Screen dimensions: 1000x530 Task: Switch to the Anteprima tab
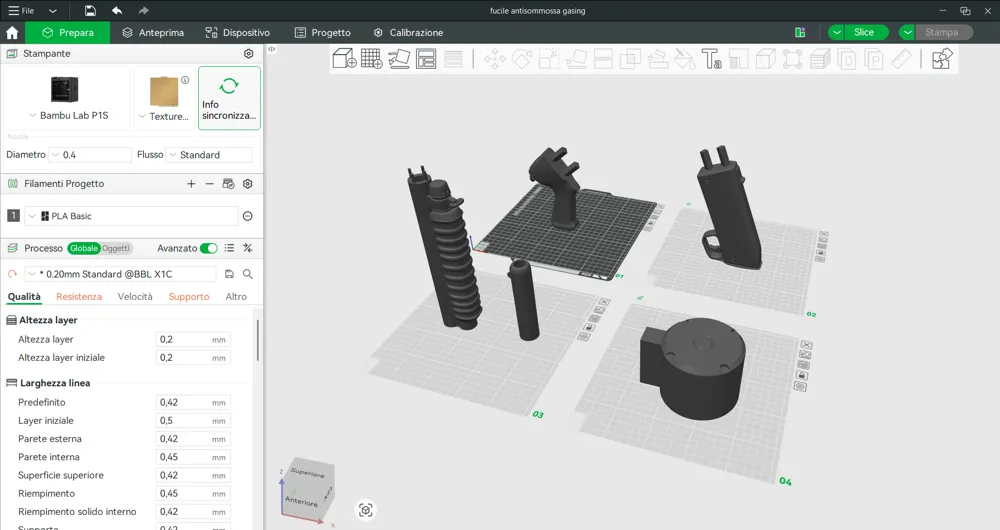[153, 33]
